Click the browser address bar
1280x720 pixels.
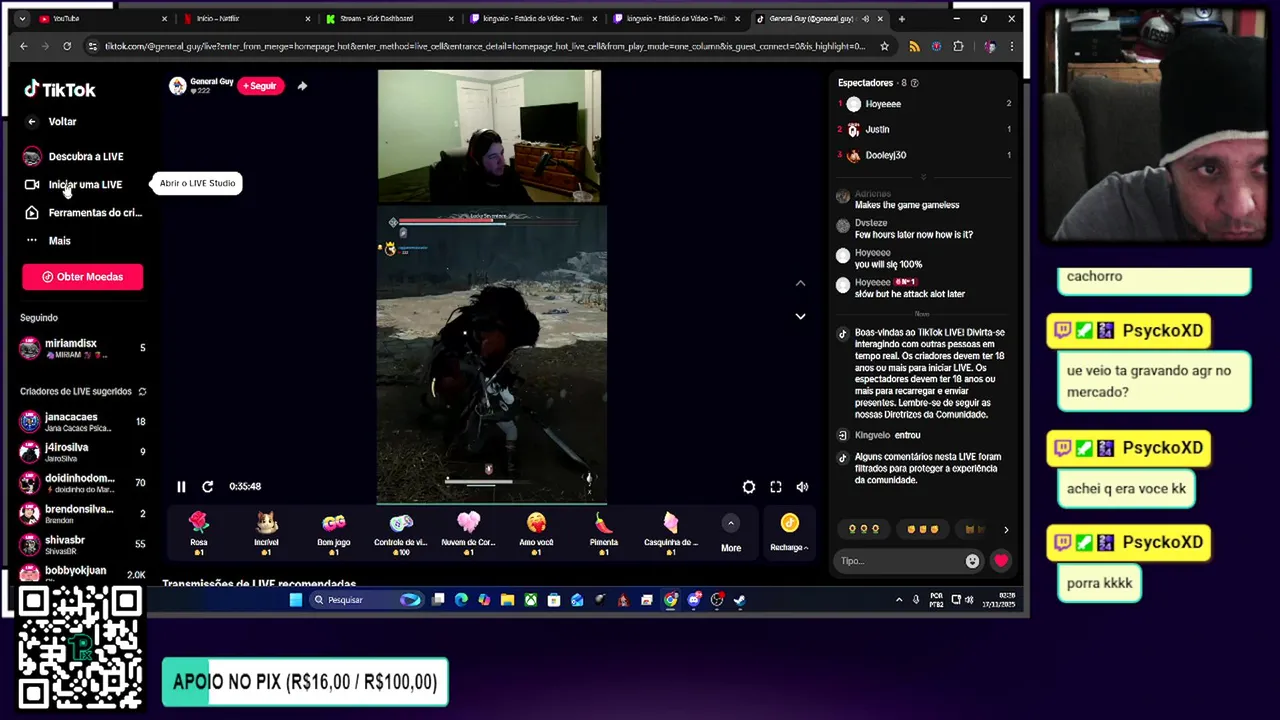pos(485,46)
